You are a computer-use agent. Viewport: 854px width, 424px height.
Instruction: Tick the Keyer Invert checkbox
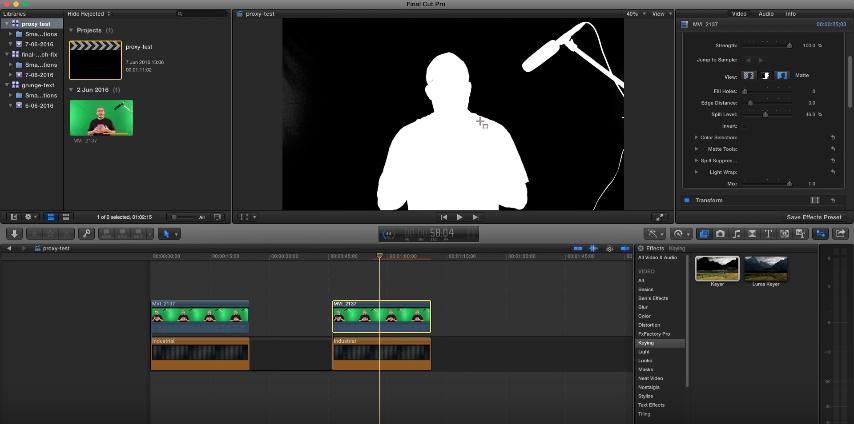[745, 126]
